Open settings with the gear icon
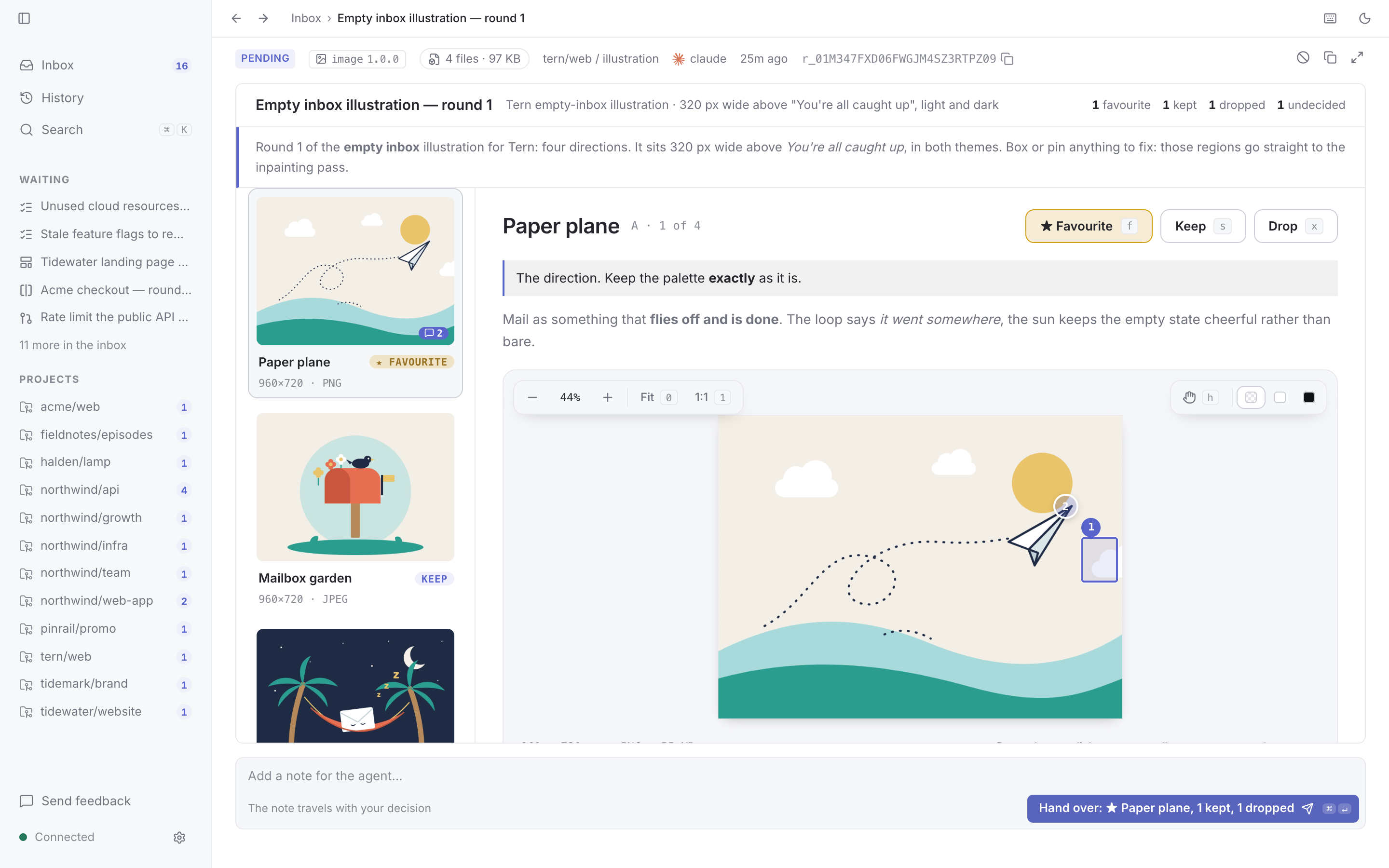Image resolution: width=1389 pixels, height=868 pixels. click(179, 837)
